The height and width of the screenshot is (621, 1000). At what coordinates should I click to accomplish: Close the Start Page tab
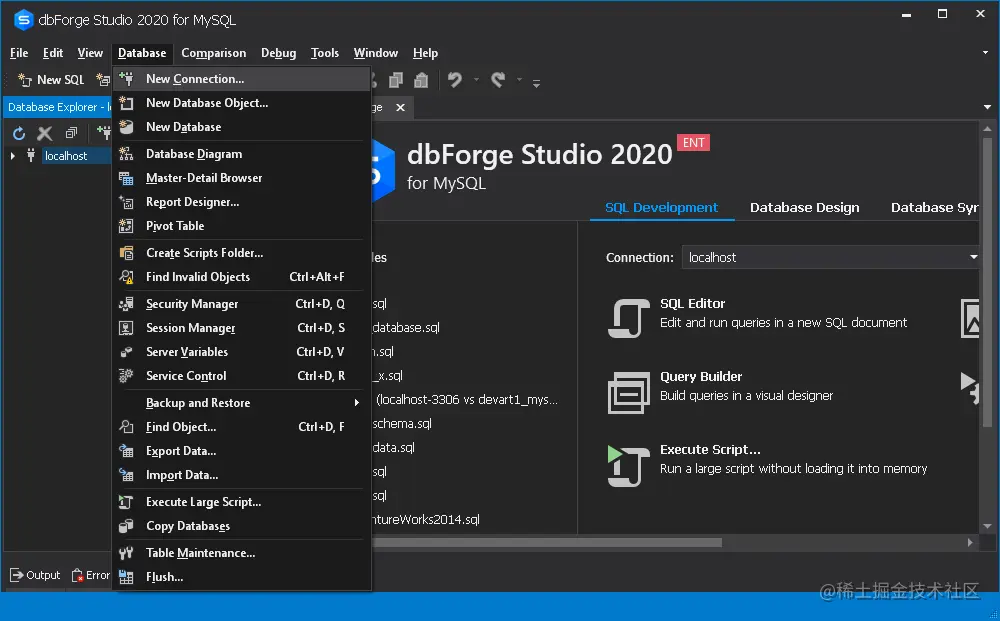(x=401, y=107)
